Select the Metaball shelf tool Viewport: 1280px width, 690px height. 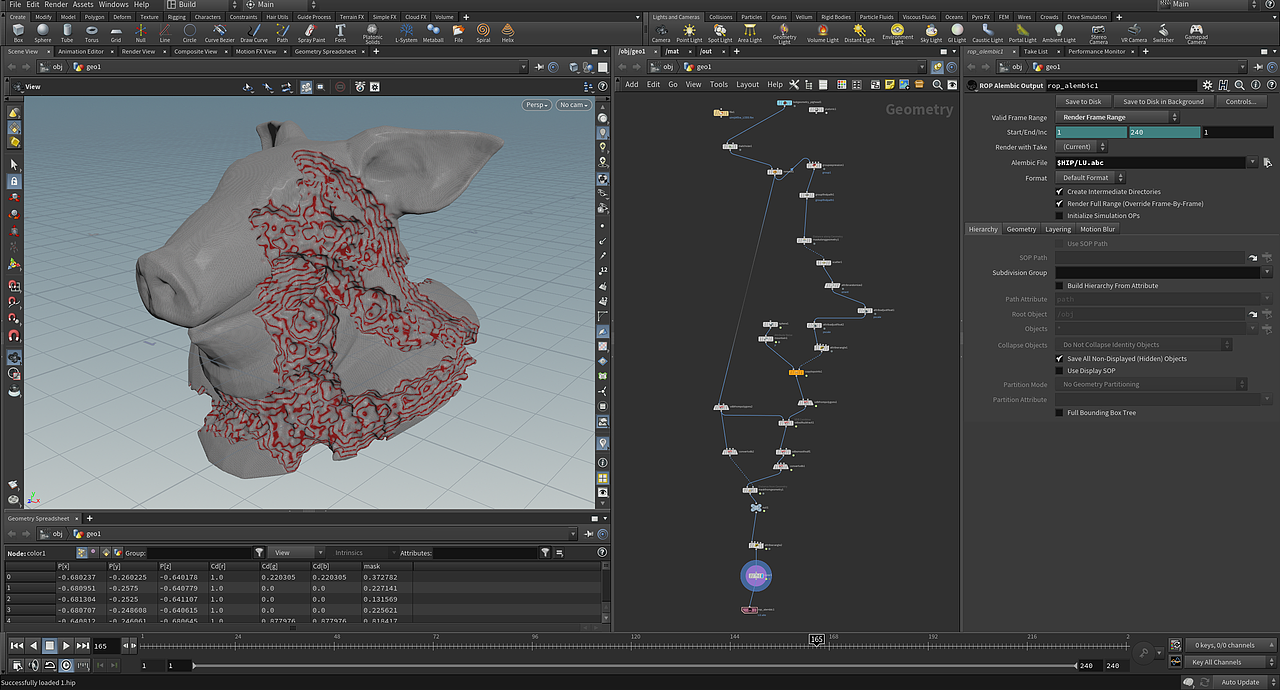click(x=433, y=32)
